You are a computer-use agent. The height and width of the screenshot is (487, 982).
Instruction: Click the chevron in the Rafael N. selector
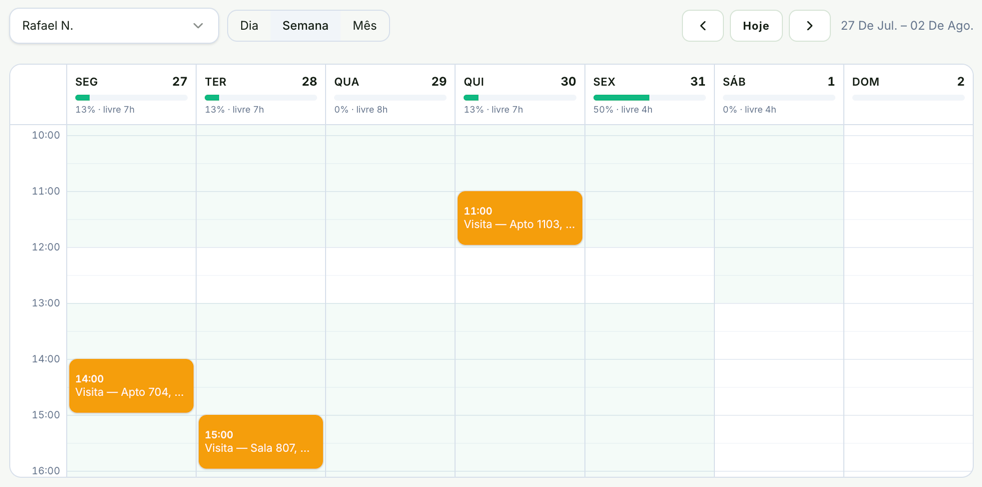(x=198, y=26)
